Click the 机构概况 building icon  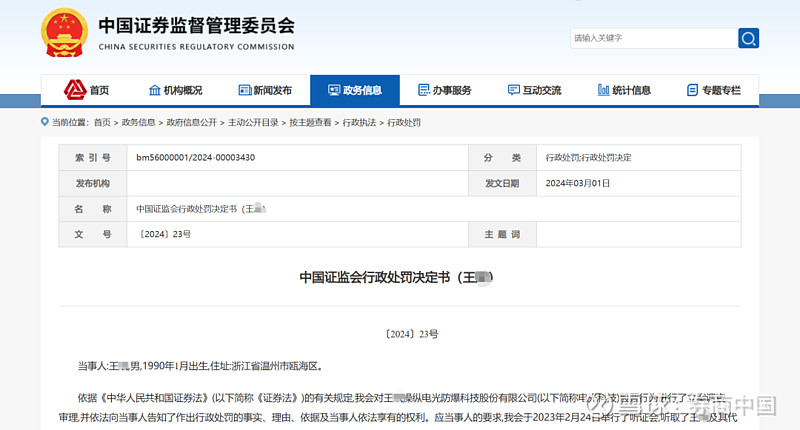point(155,90)
